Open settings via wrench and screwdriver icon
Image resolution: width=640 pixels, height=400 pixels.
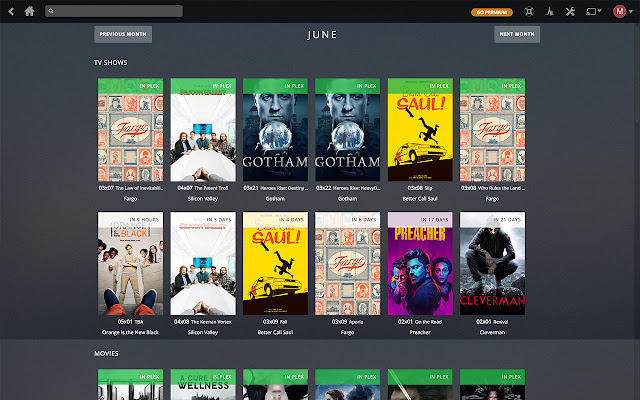coord(570,11)
